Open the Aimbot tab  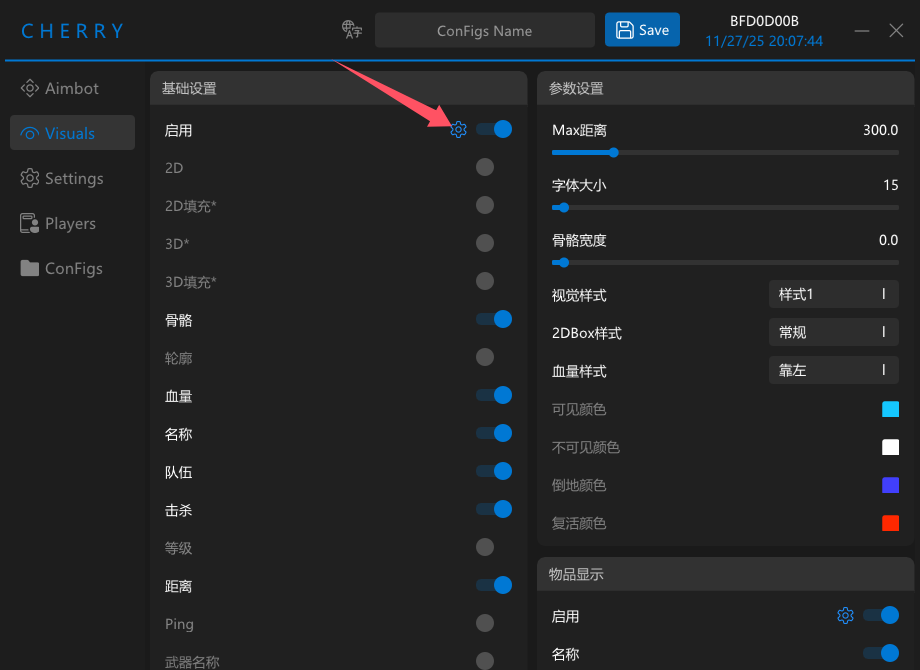coord(72,88)
